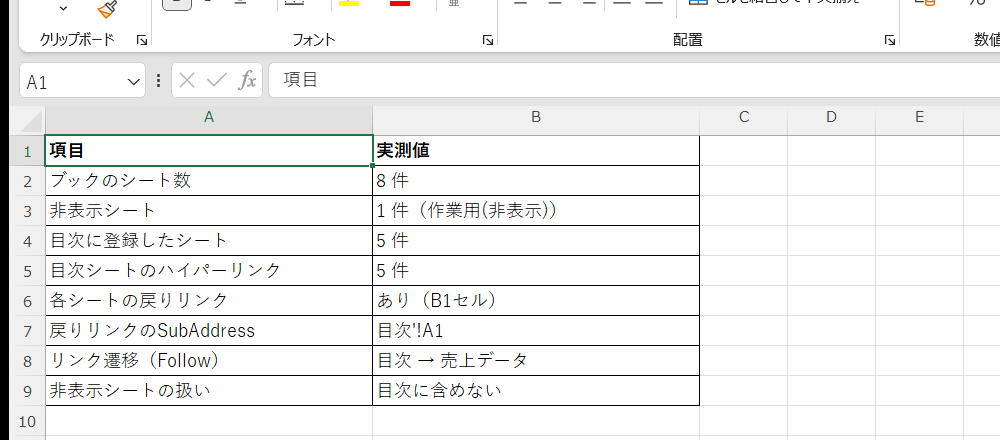Select the header cell 項目
1000x440 pixels.
click(209, 151)
